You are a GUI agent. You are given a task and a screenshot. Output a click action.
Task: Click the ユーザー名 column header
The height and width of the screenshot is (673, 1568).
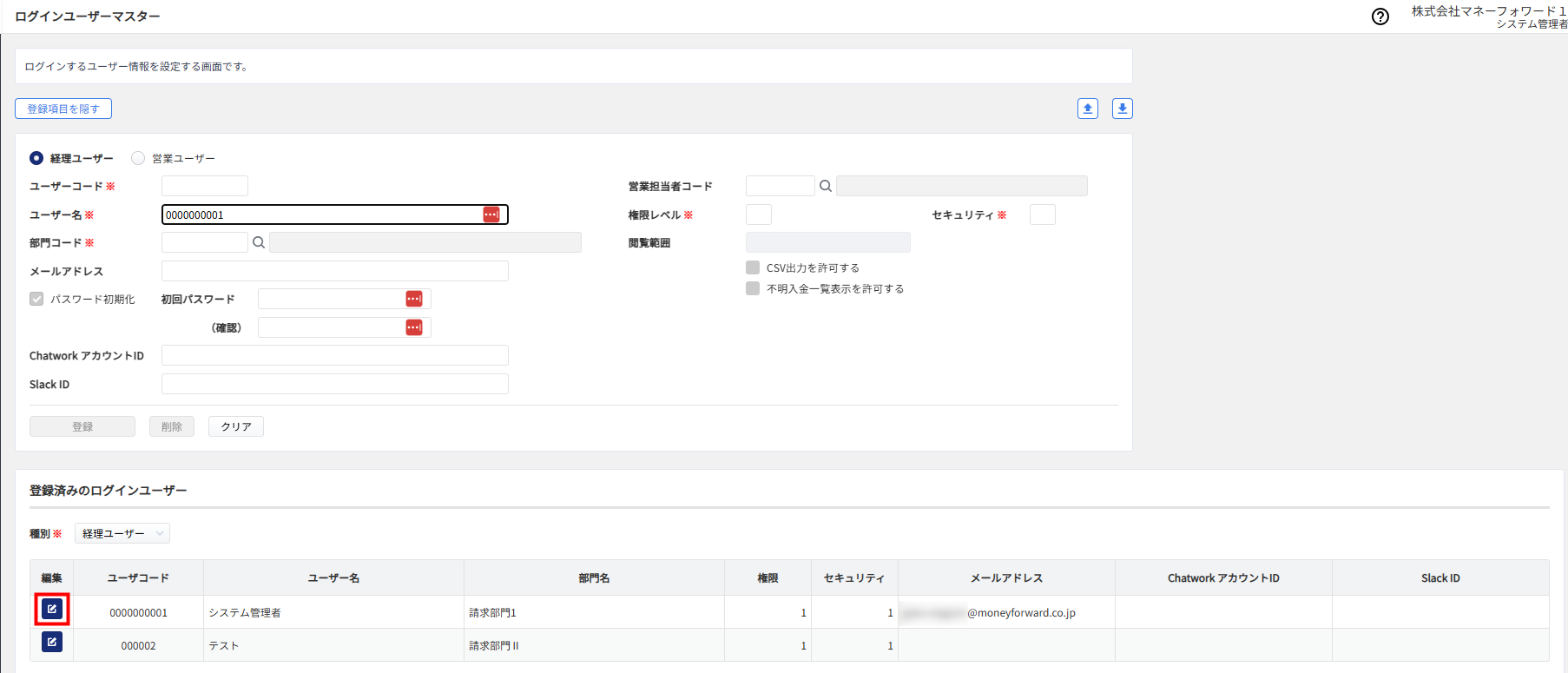pyautogui.click(x=333, y=577)
